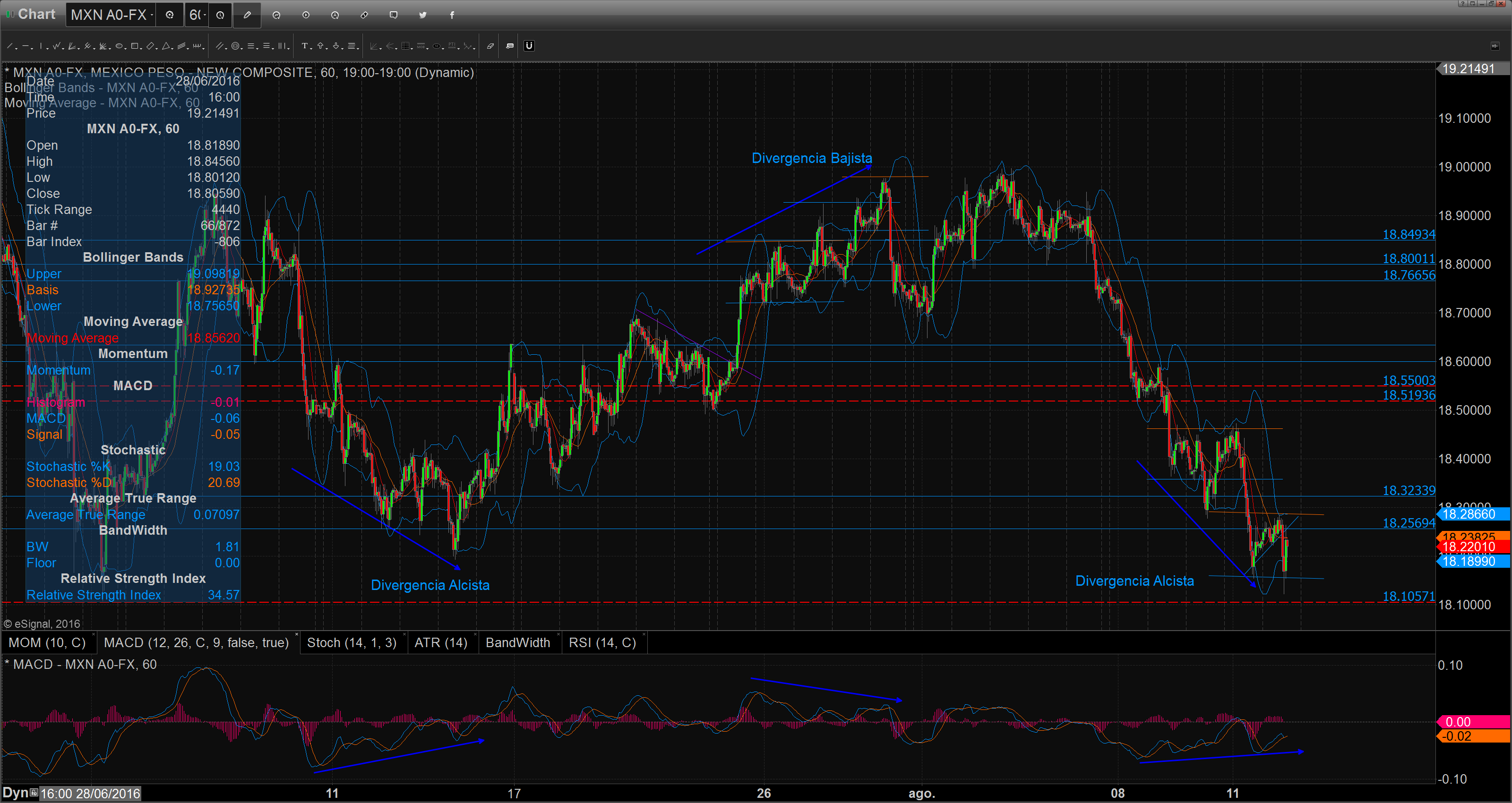Image resolution: width=1512 pixels, height=803 pixels.
Task: Select the down arrow marker tool
Action: 336,46
